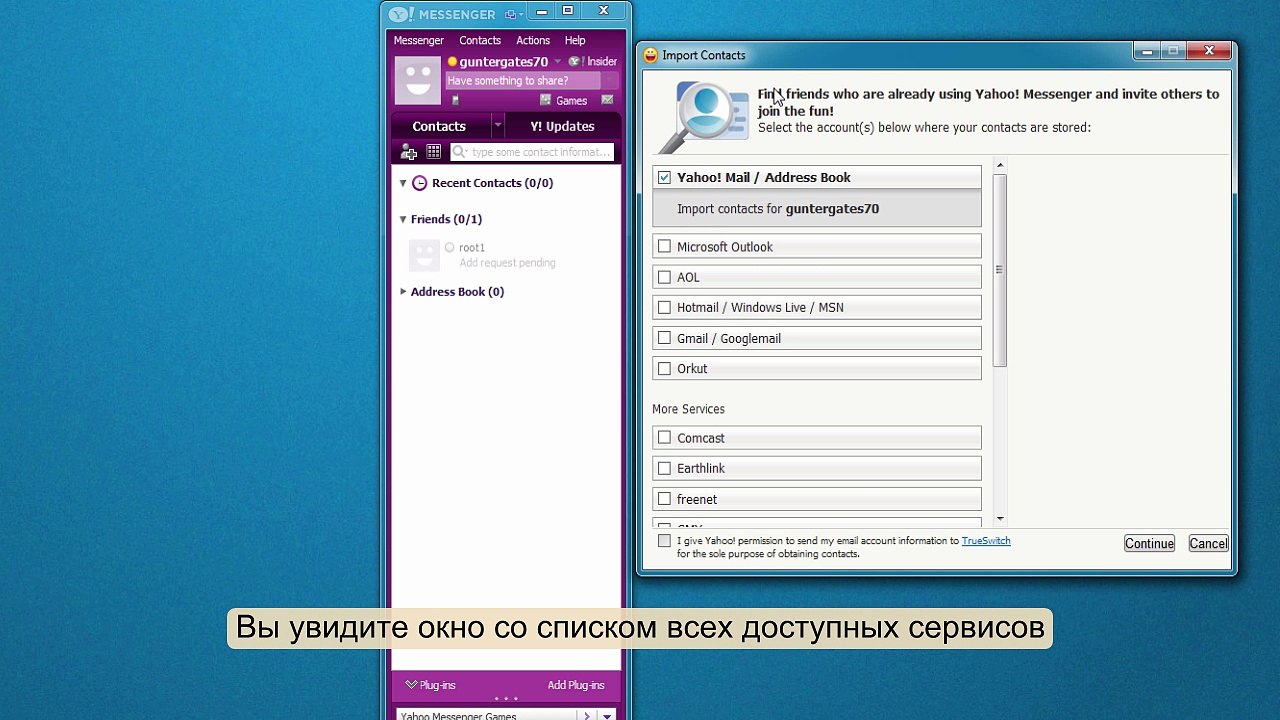This screenshot has height=720, width=1280.
Task: Click the guntergates70 avatar picture
Action: [x=417, y=80]
